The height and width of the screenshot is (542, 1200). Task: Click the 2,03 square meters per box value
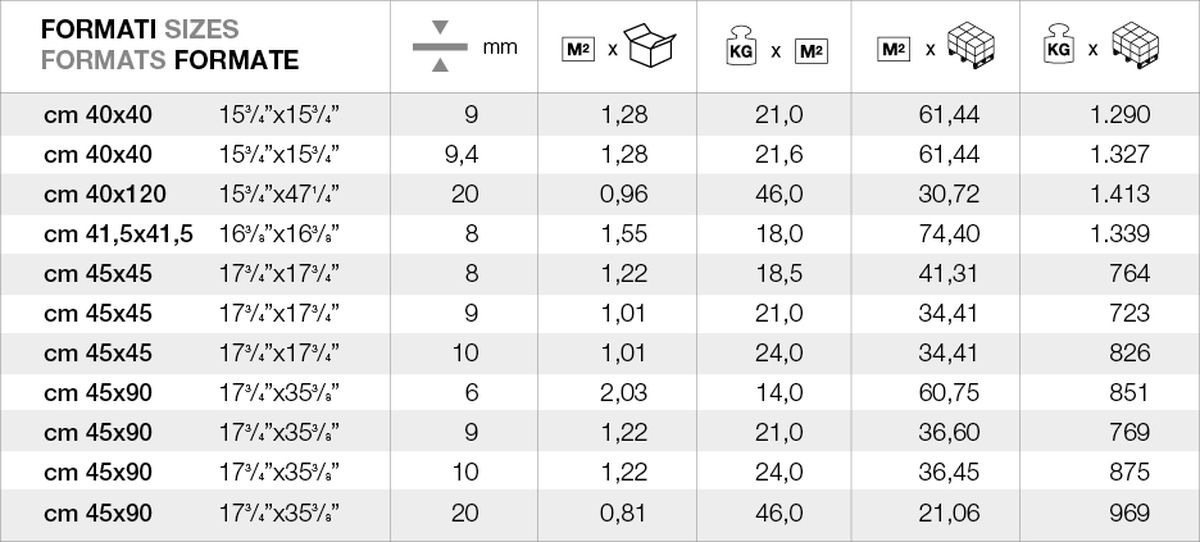coord(624,393)
